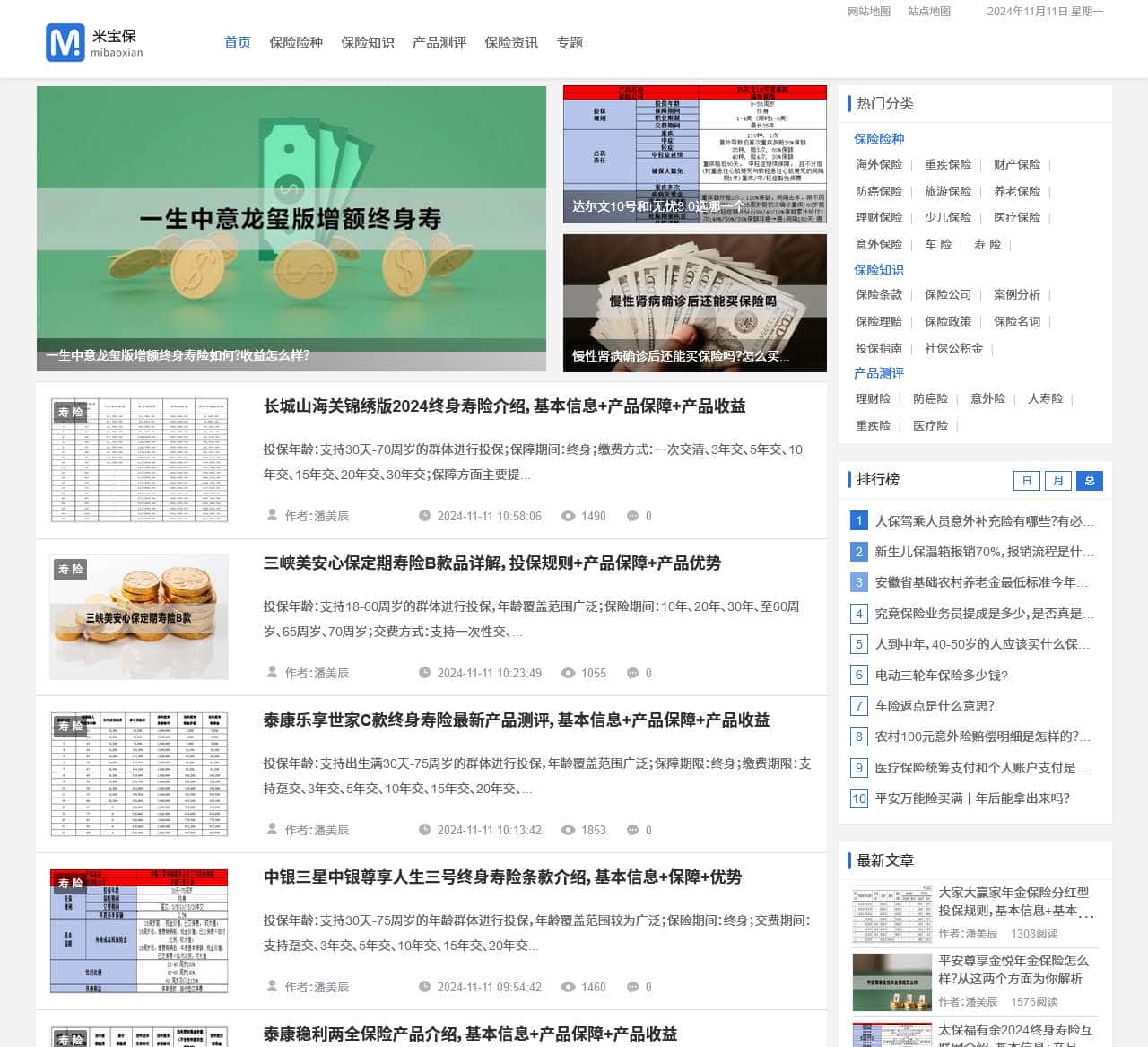Screen dimensions: 1148x1047
Task: Open the 网站地图 link
Action: pos(869,12)
